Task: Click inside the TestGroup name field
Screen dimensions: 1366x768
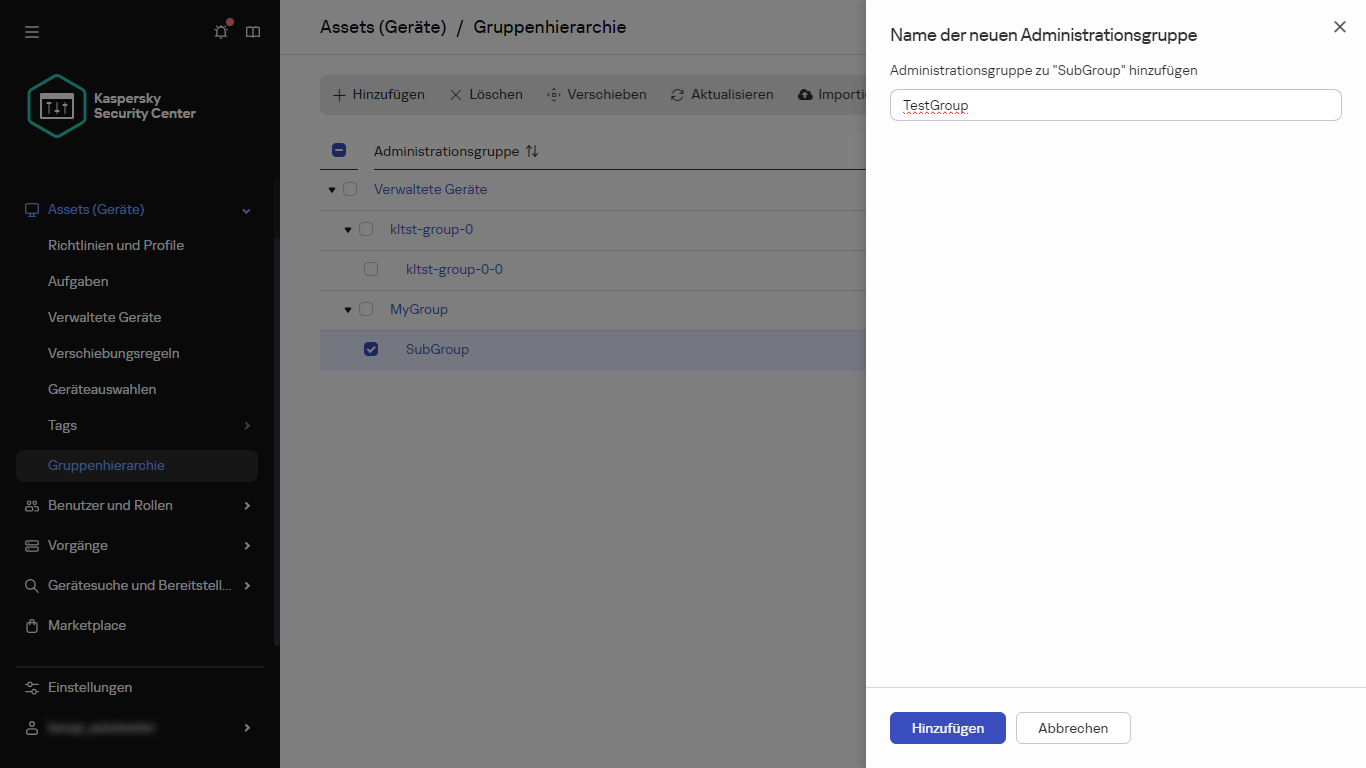Action: [x=1115, y=105]
